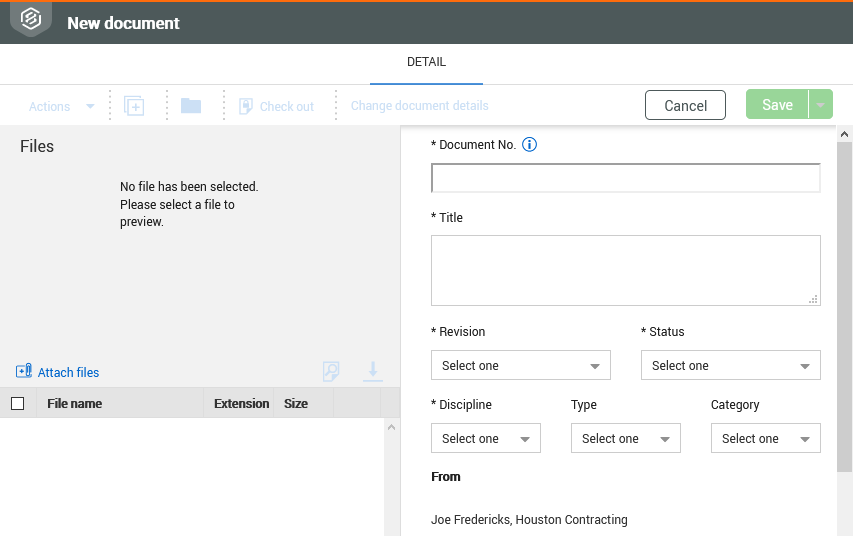Click the Check out icon
The width and height of the screenshot is (853, 536).
(x=246, y=106)
